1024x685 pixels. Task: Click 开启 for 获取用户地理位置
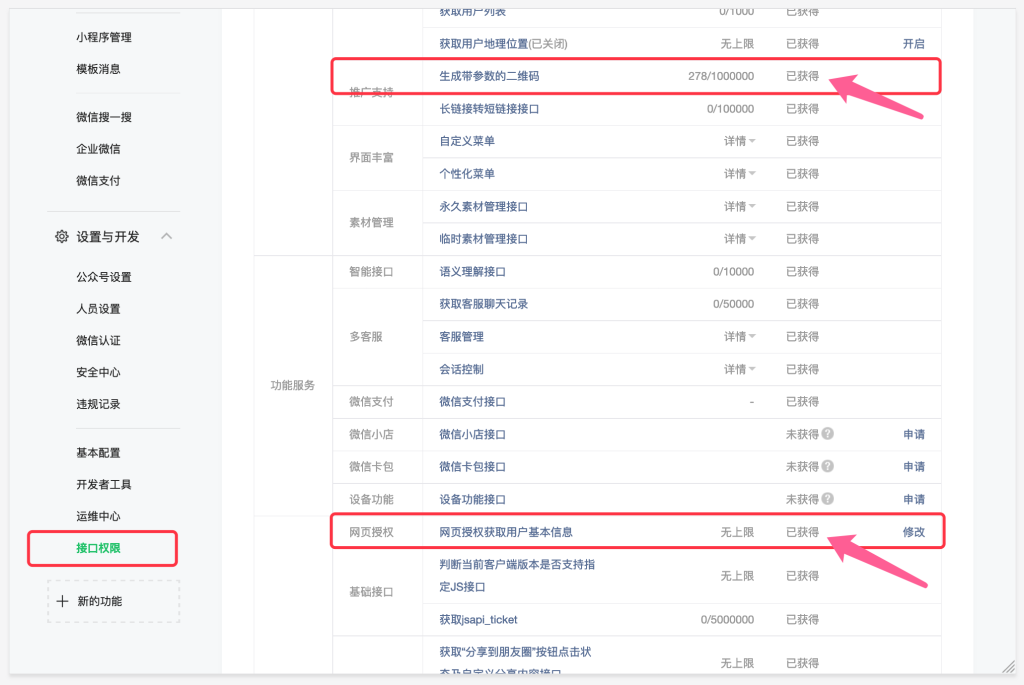click(x=914, y=44)
